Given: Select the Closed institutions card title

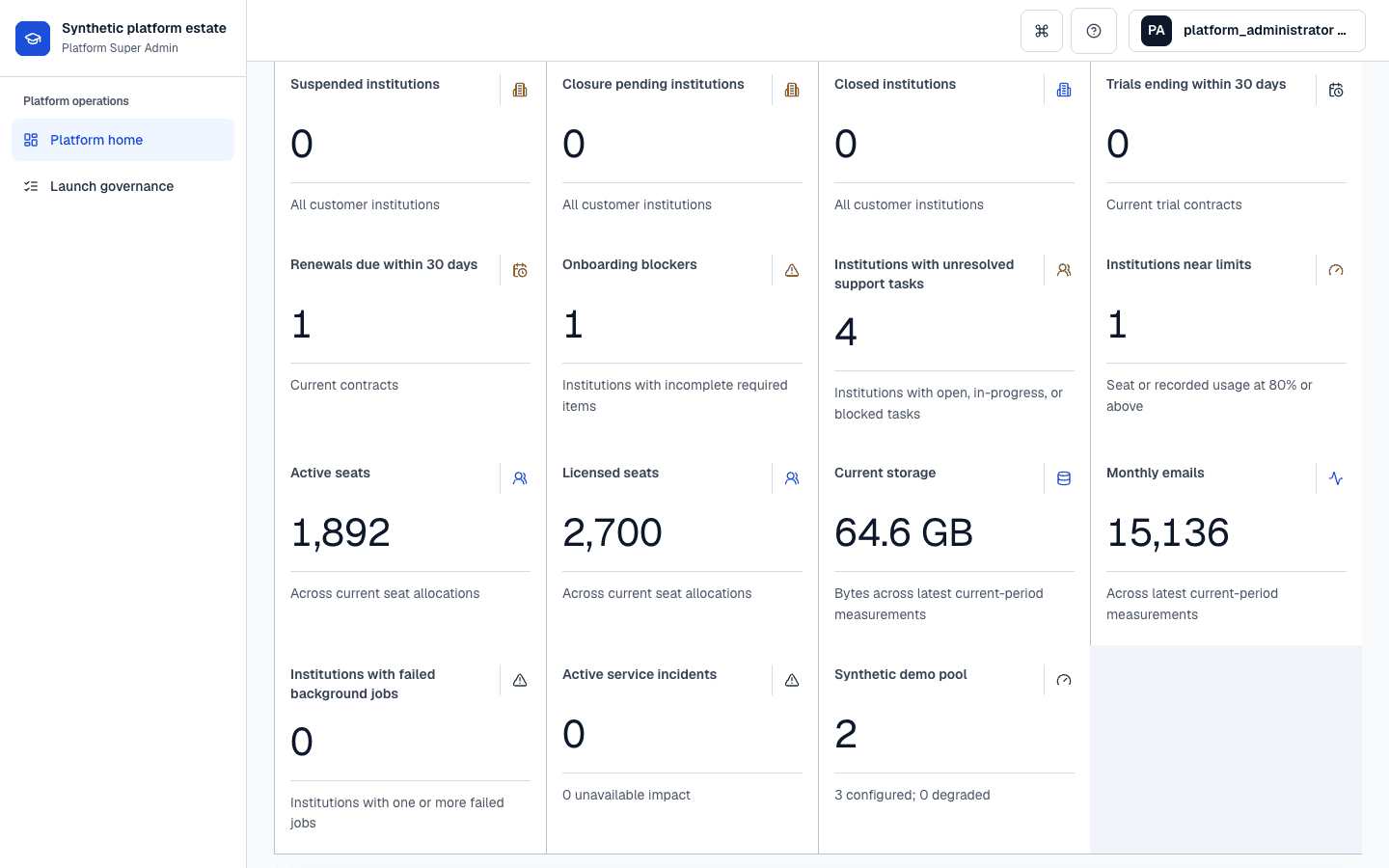Looking at the screenshot, I should point(895,84).
